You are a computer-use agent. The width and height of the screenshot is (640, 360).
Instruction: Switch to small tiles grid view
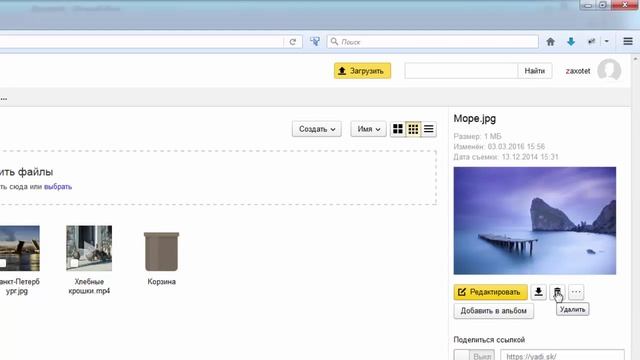(413, 129)
